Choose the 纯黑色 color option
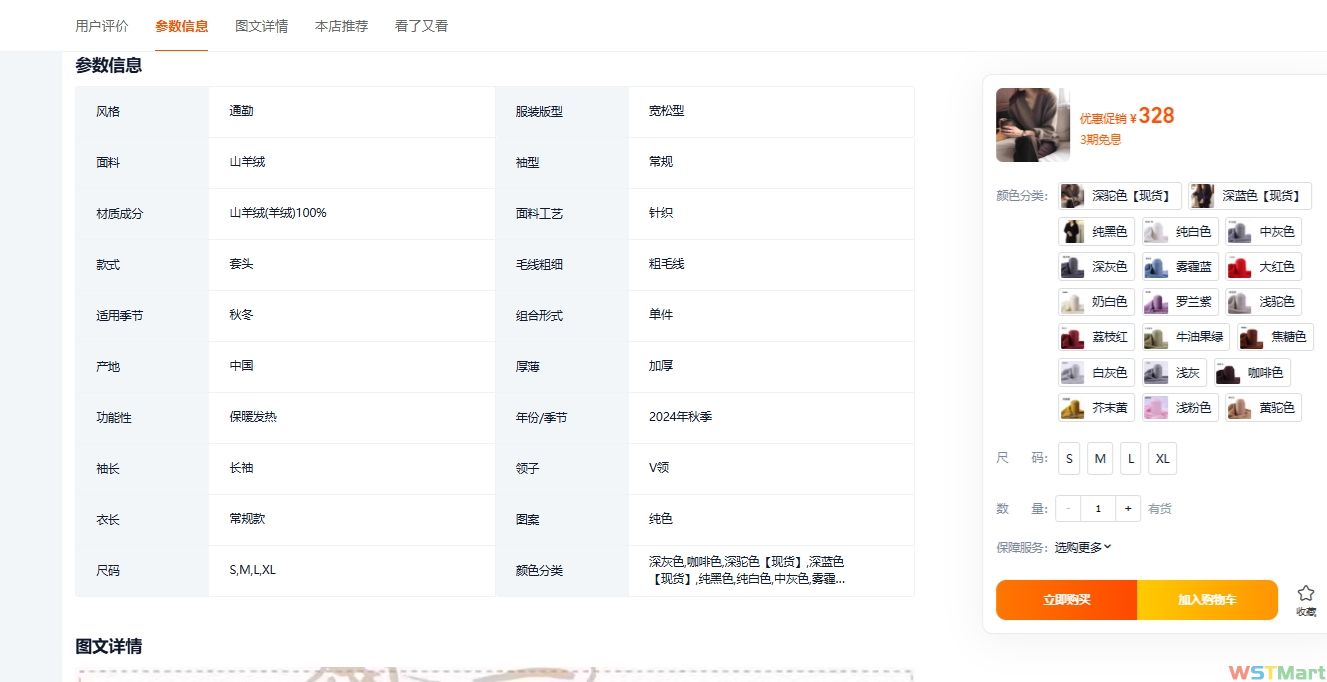The width and height of the screenshot is (1327, 682). point(1096,232)
